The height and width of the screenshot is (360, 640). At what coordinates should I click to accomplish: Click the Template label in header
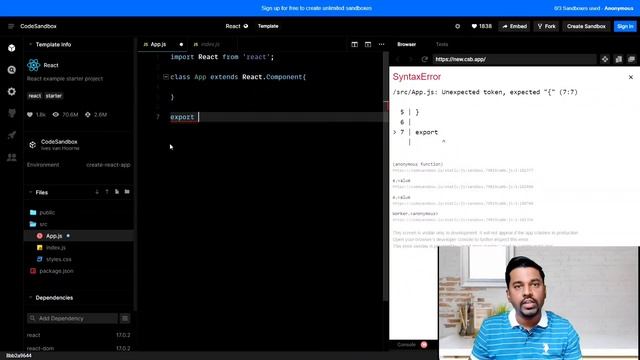pos(268,26)
